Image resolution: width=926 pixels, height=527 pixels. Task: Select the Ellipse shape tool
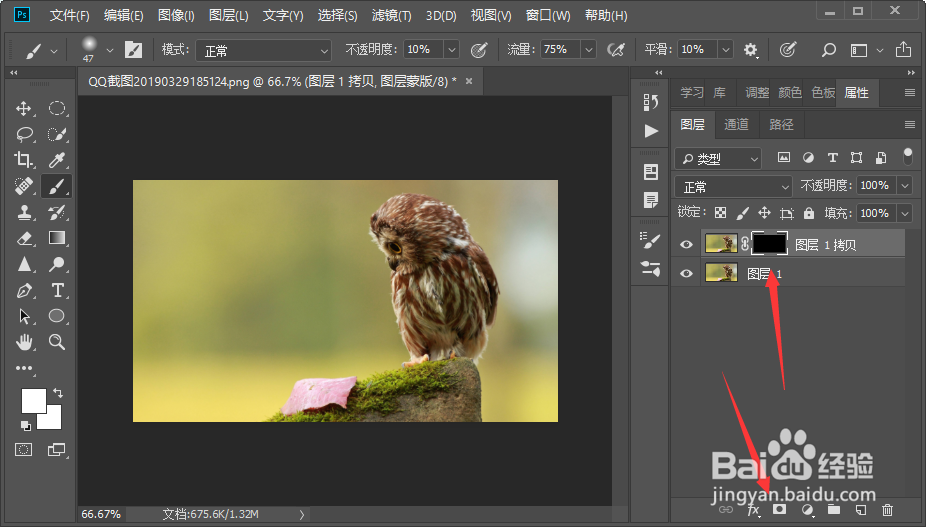(x=57, y=316)
